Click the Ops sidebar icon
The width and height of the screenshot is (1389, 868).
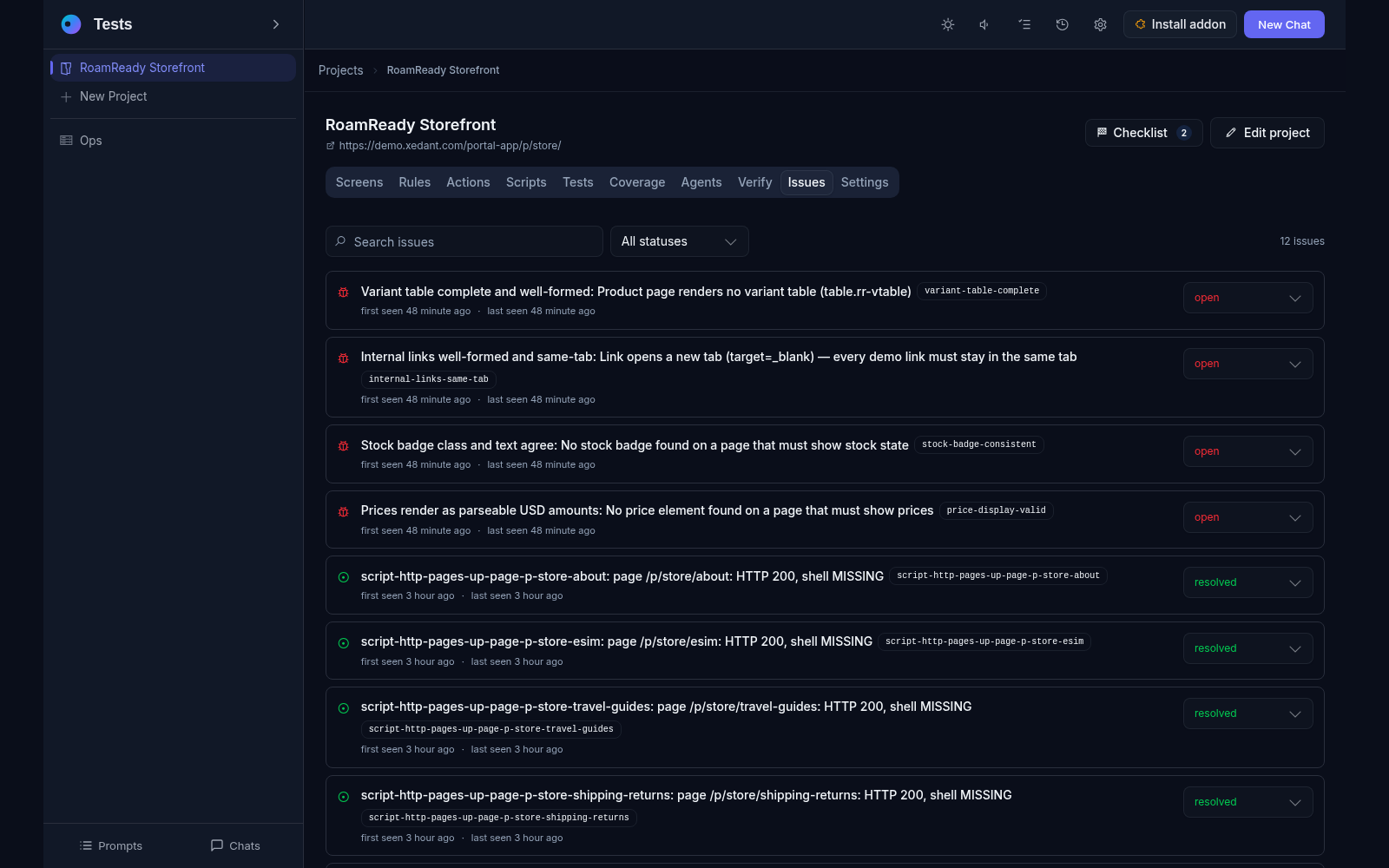[x=66, y=141]
